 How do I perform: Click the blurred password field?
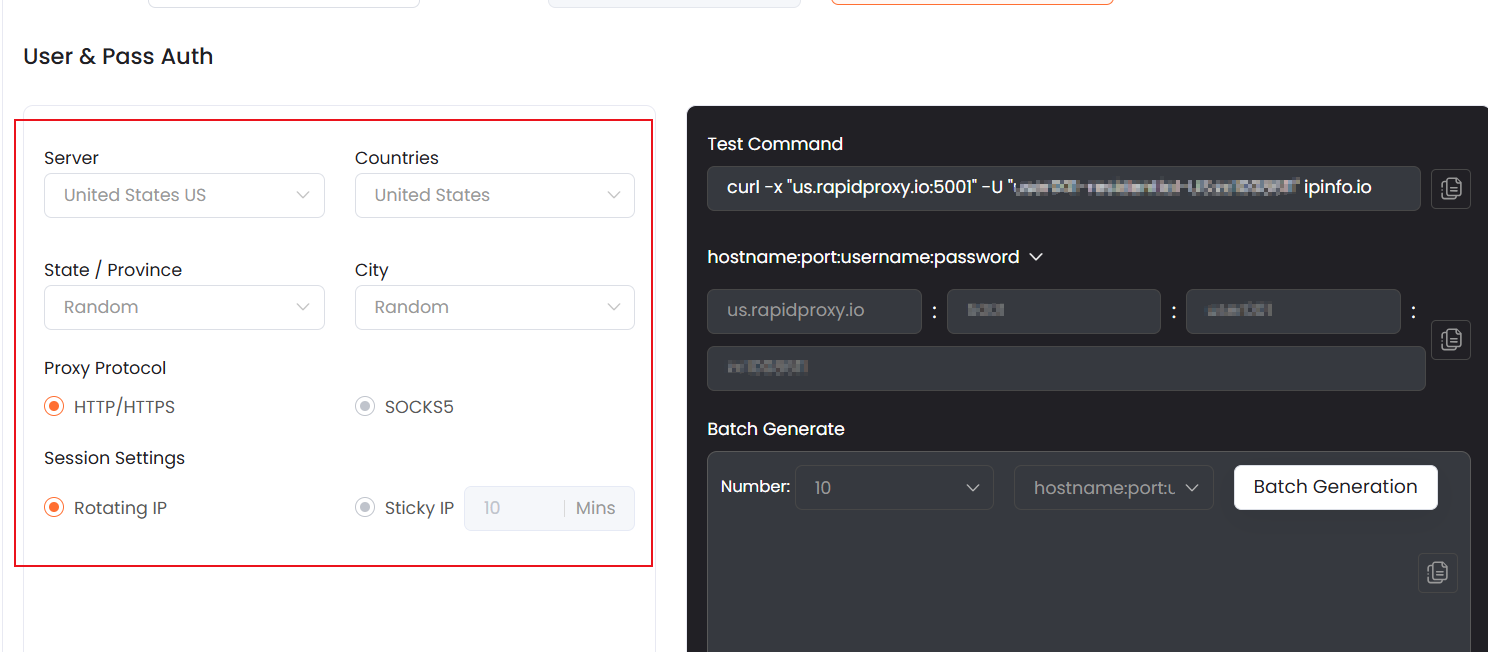coord(1065,368)
